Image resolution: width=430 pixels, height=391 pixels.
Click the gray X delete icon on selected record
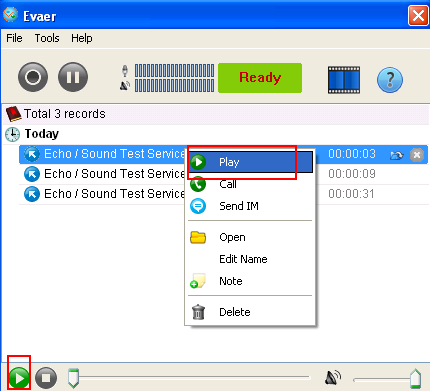tap(417, 155)
